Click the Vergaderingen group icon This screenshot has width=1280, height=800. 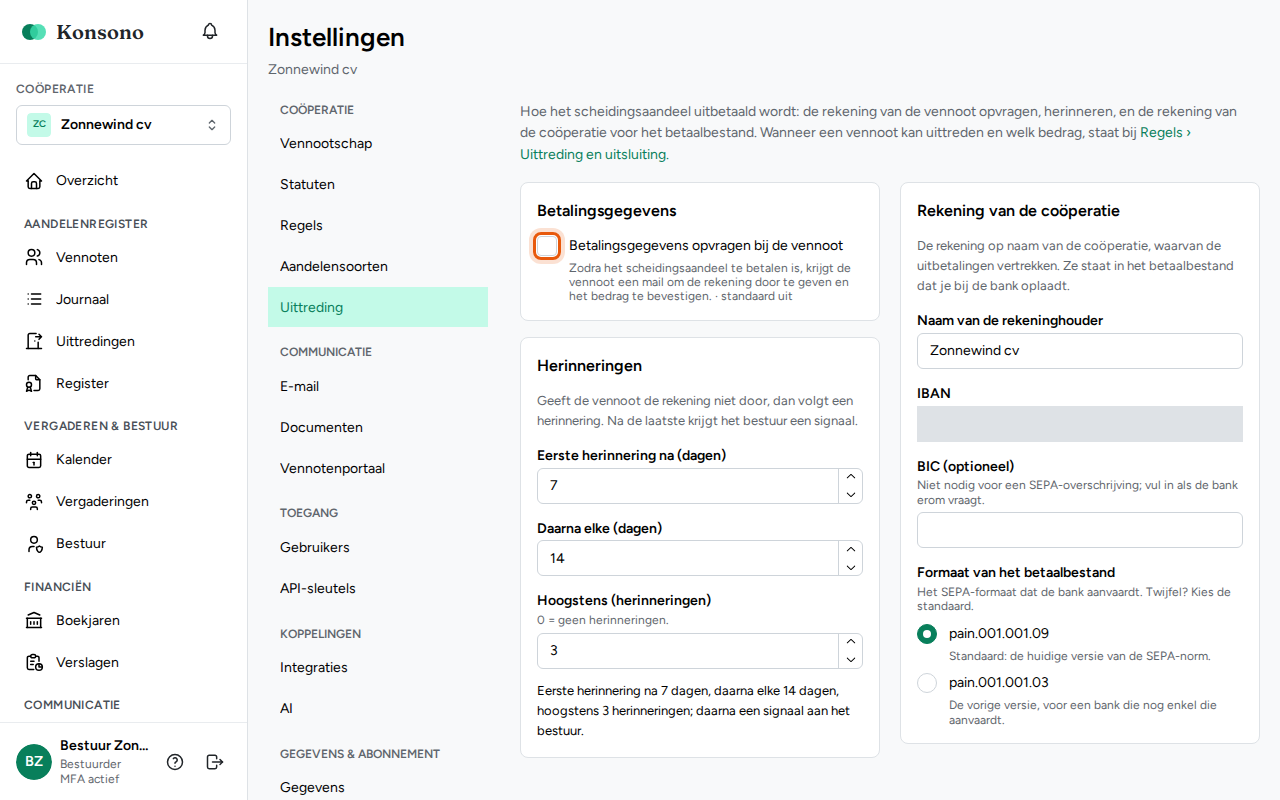[34, 502]
